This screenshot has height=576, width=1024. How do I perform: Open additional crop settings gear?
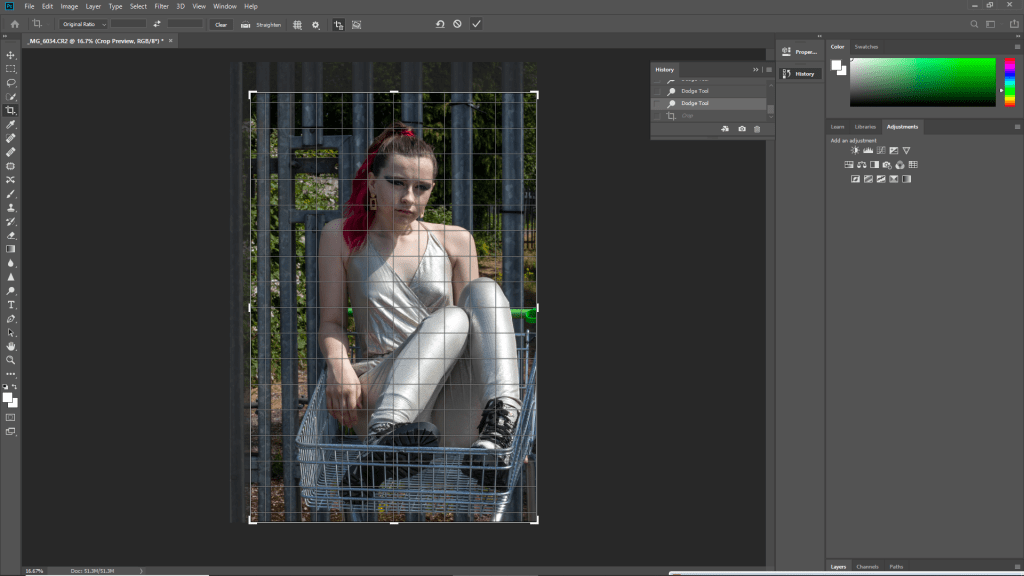(316, 24)
